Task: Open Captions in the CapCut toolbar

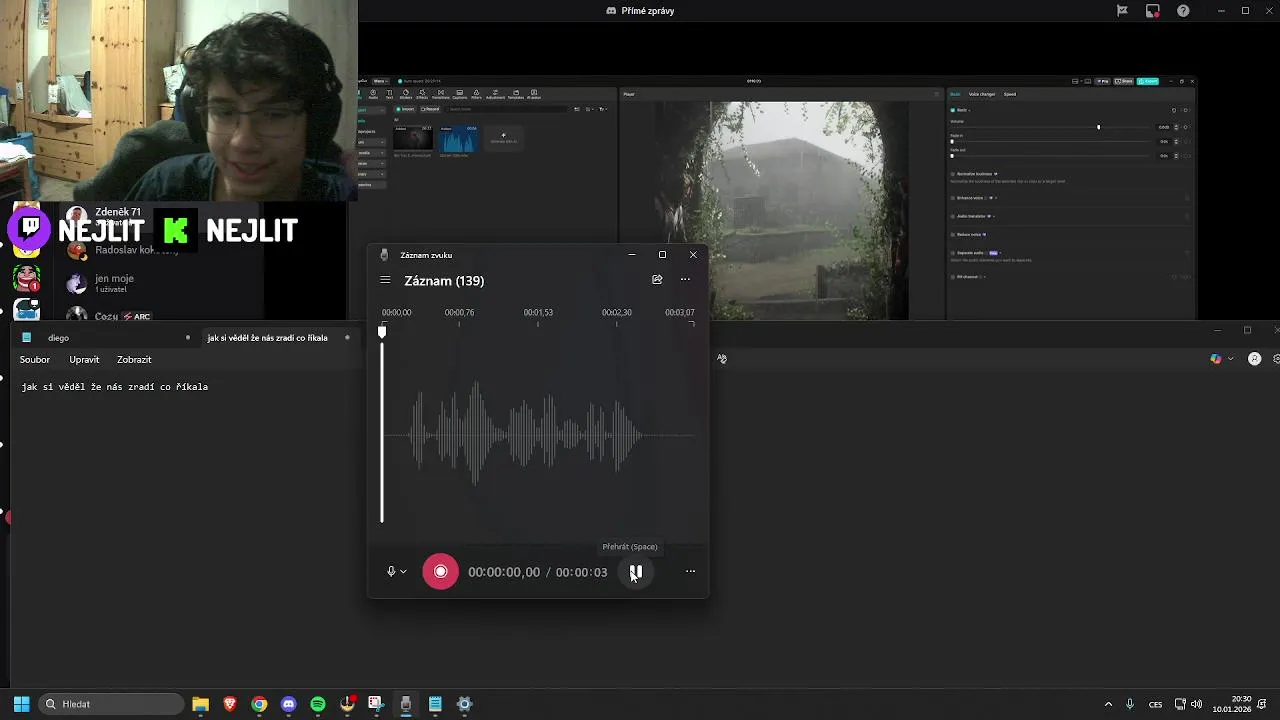Action: [x=460, y=94]
